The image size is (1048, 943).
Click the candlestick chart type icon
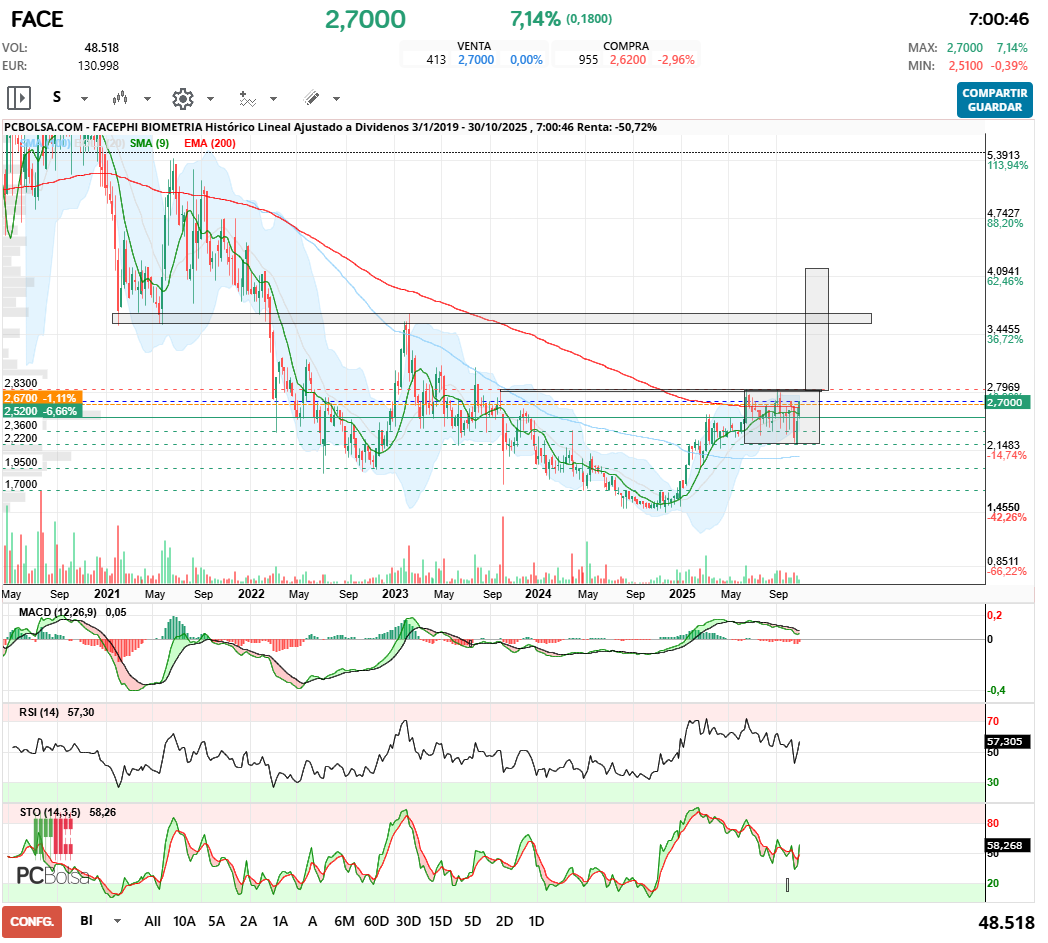click(121, 98)
